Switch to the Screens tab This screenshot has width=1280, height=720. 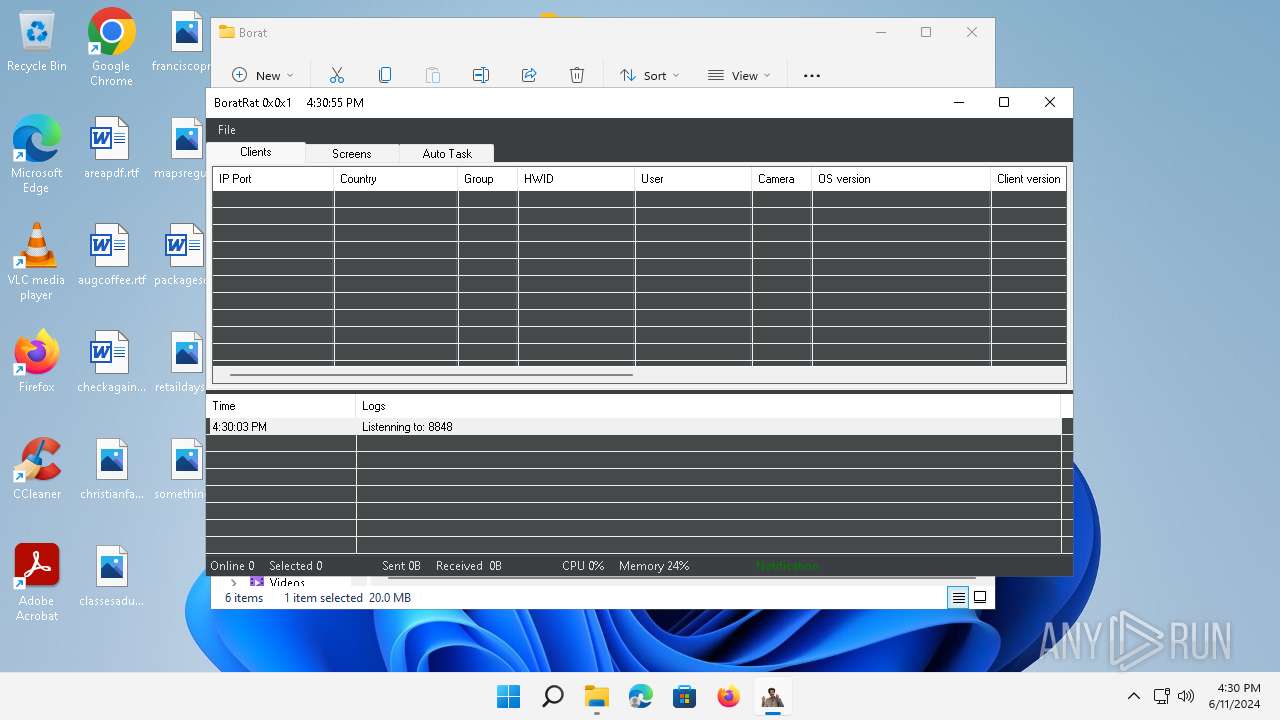point(352,154)
